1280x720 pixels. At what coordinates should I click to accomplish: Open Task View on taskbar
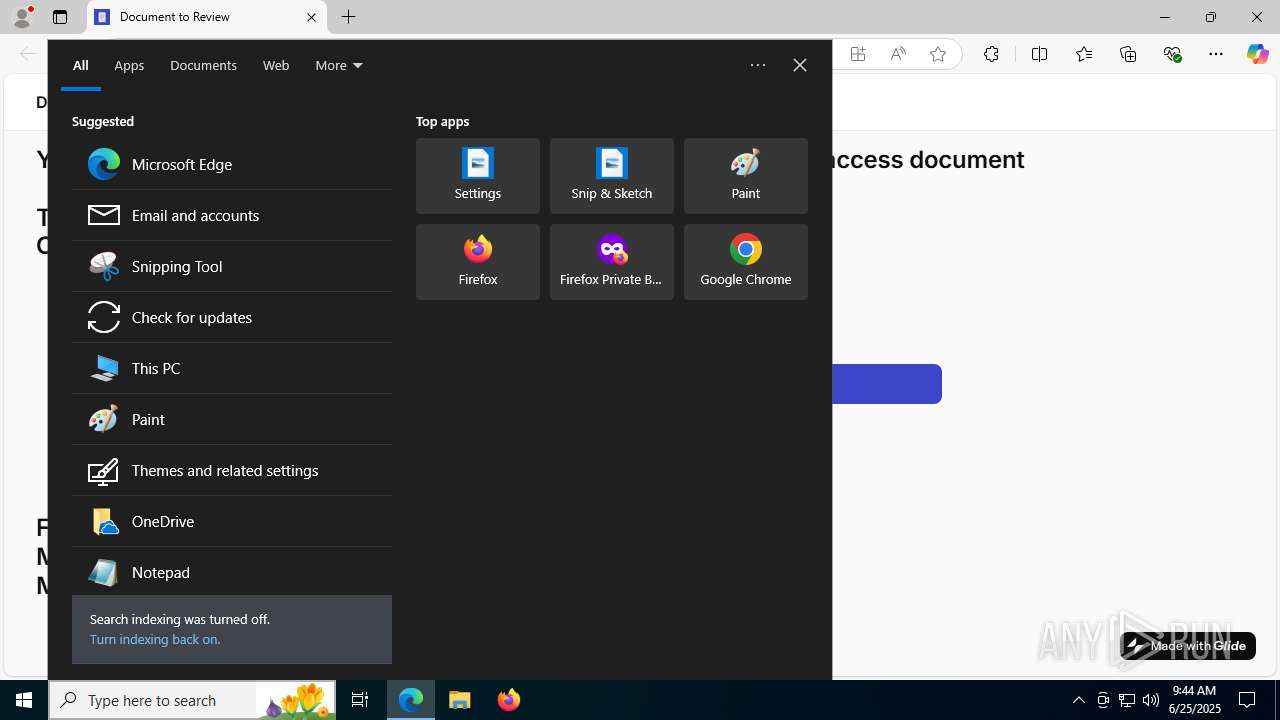coord(360,700)
